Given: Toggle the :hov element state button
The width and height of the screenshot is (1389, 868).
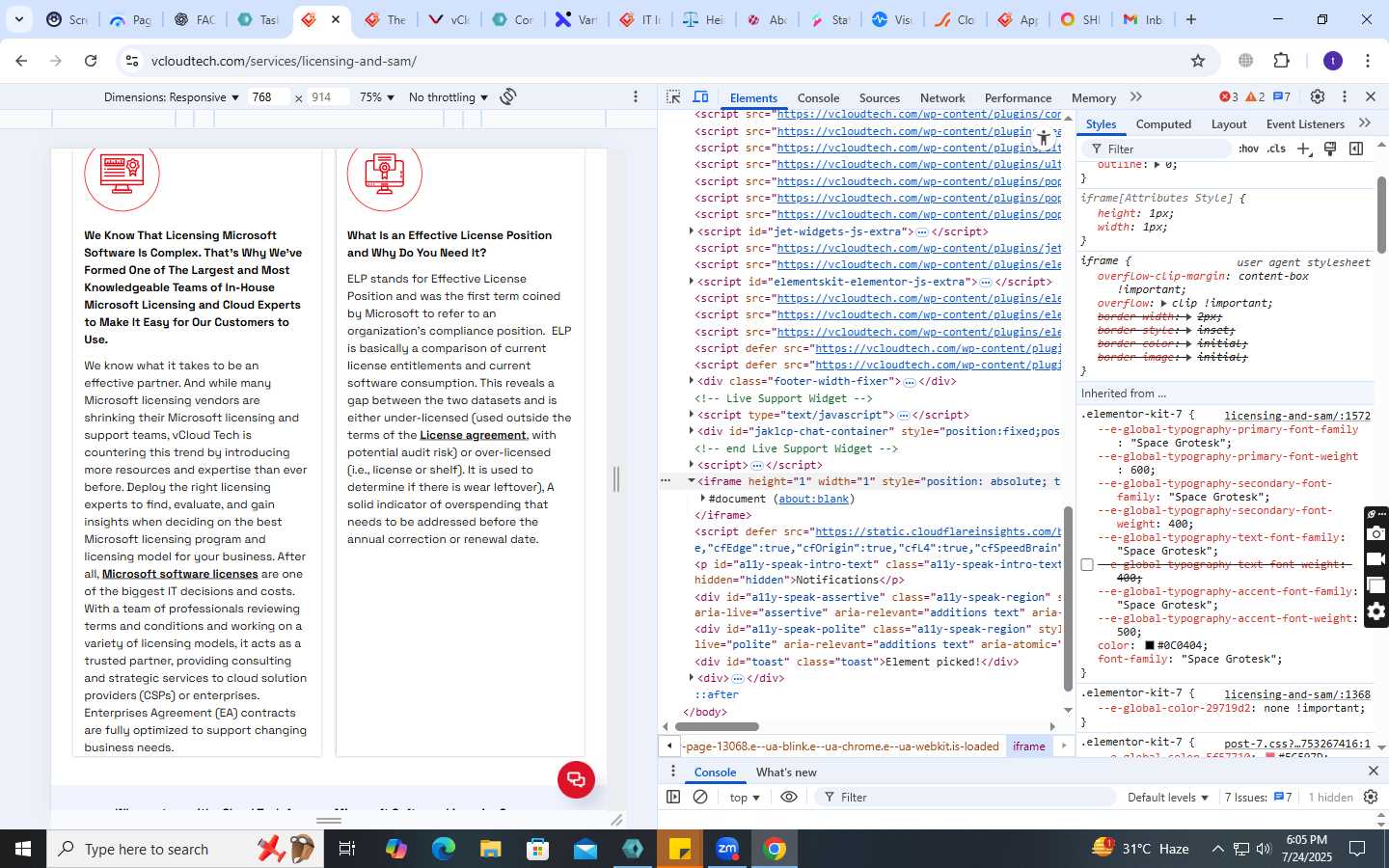Looking at the screenshot, I should (1249, 149).
